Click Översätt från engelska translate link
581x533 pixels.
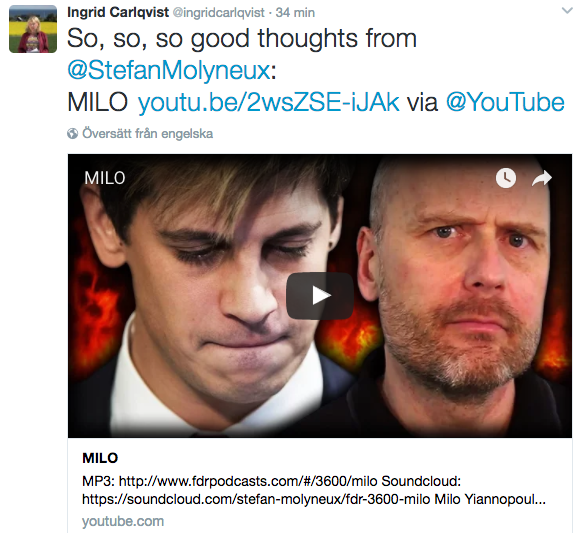[147, 133]
